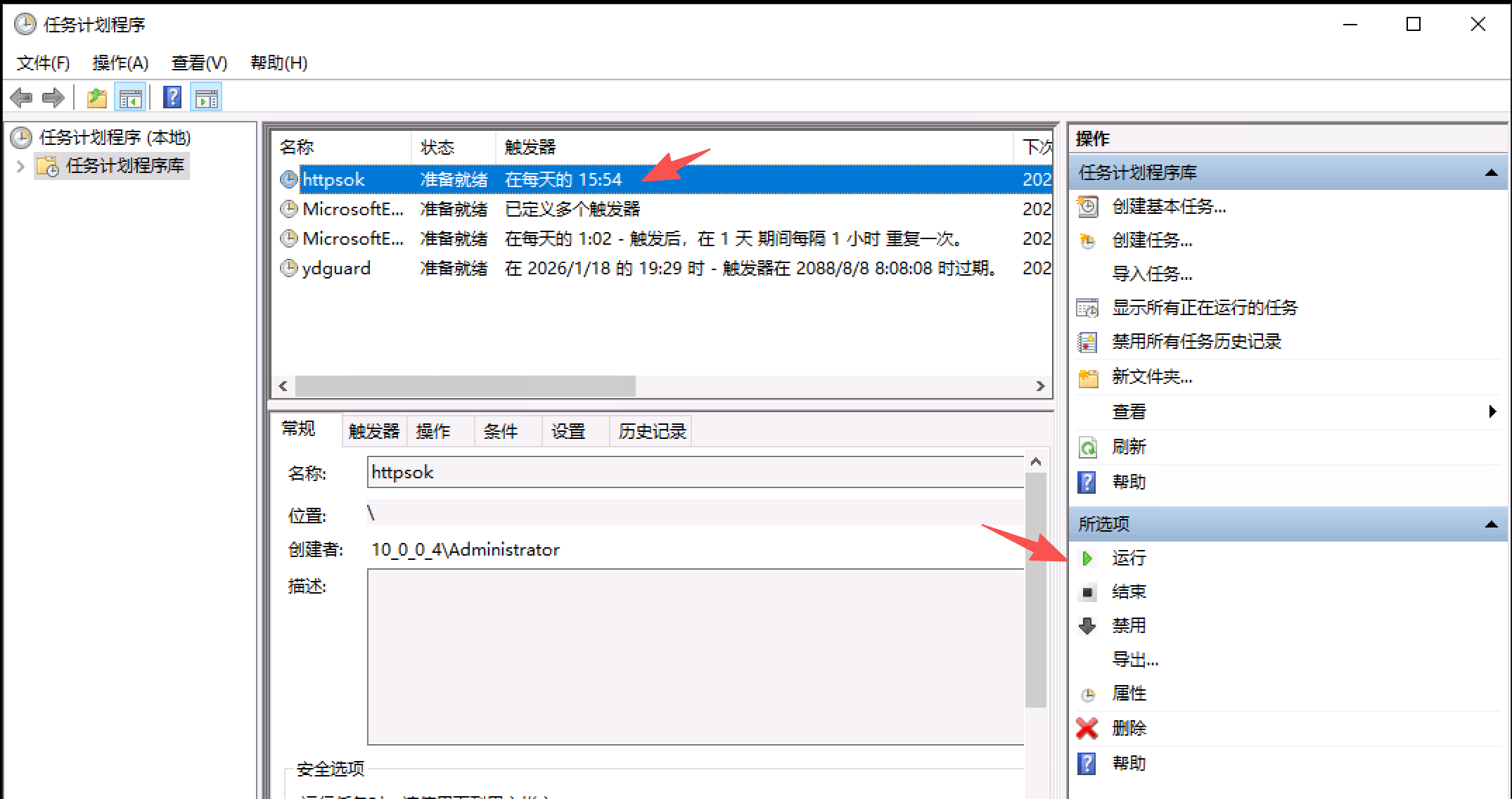Click toolbar up-one-level folder icon
Image resolution: width=1512 pixels, height=799 pixels.
[x=96, y=98]
